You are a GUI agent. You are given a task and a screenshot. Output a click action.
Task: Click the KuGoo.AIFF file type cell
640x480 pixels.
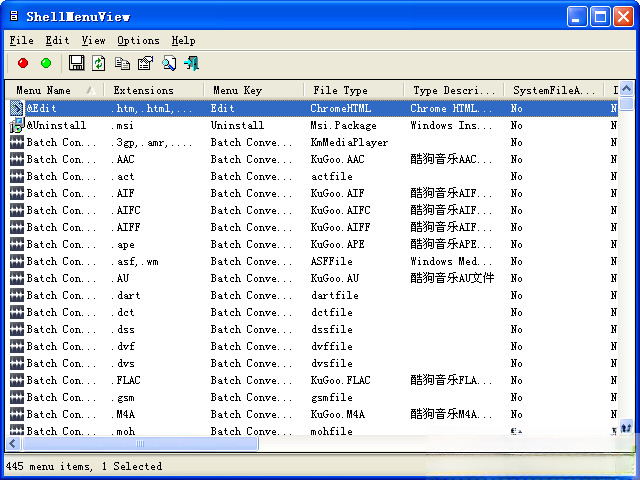(x=340, y=227)
